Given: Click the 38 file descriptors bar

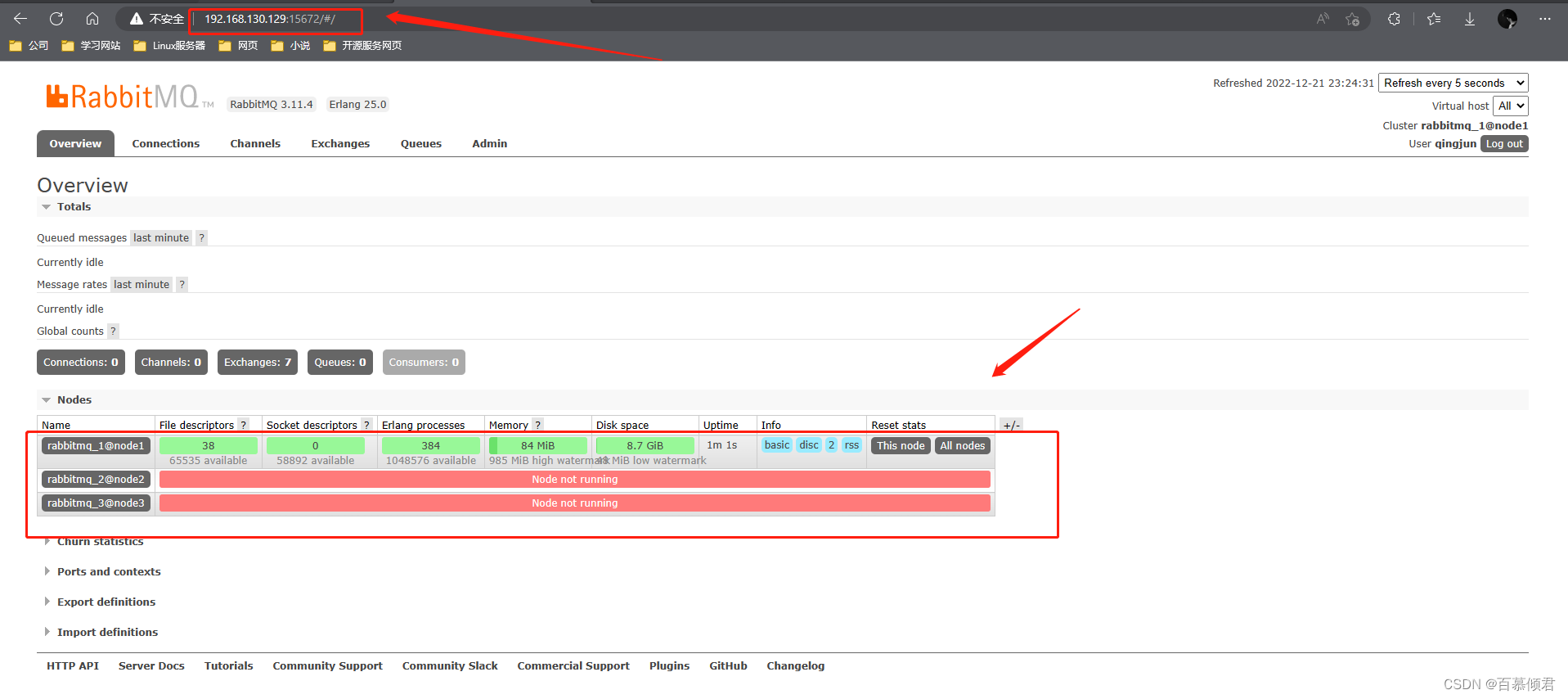Looking at the screenshot, I should click(x=209, y=446).
